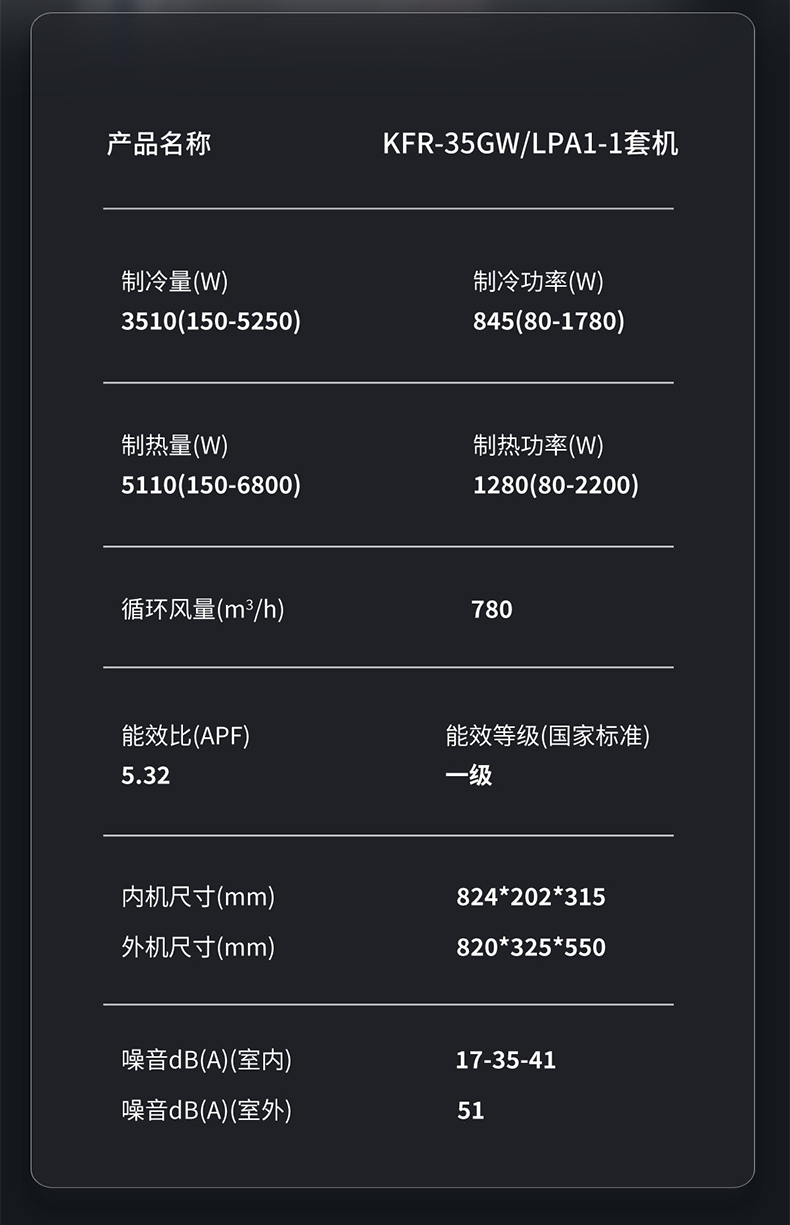Click the 噪音dB(A)(室外) label
This screenshot has width=790, height=1225.
(207, 1110)
